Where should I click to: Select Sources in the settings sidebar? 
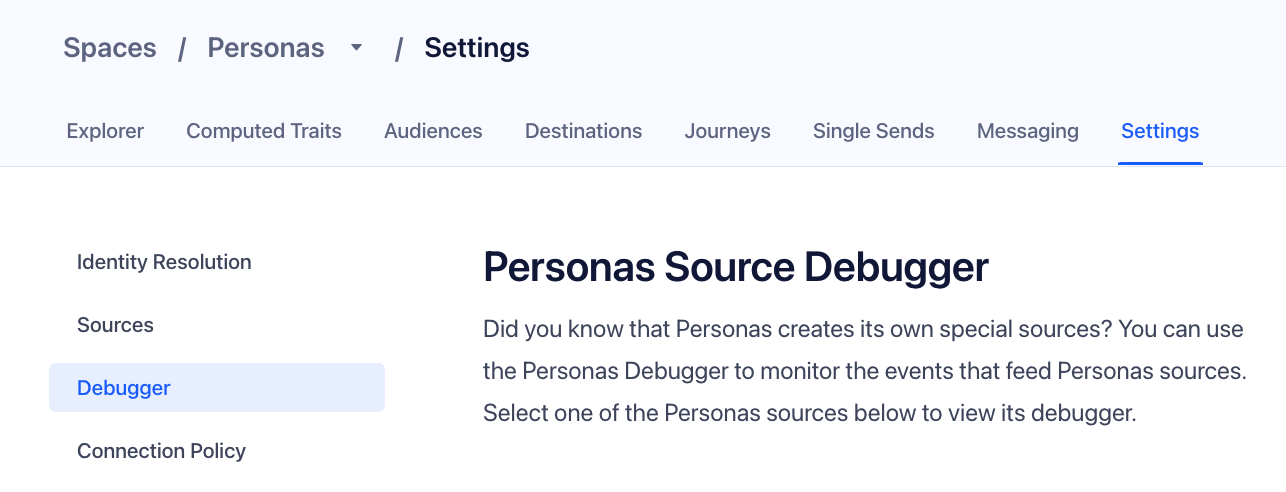point(115,325)
